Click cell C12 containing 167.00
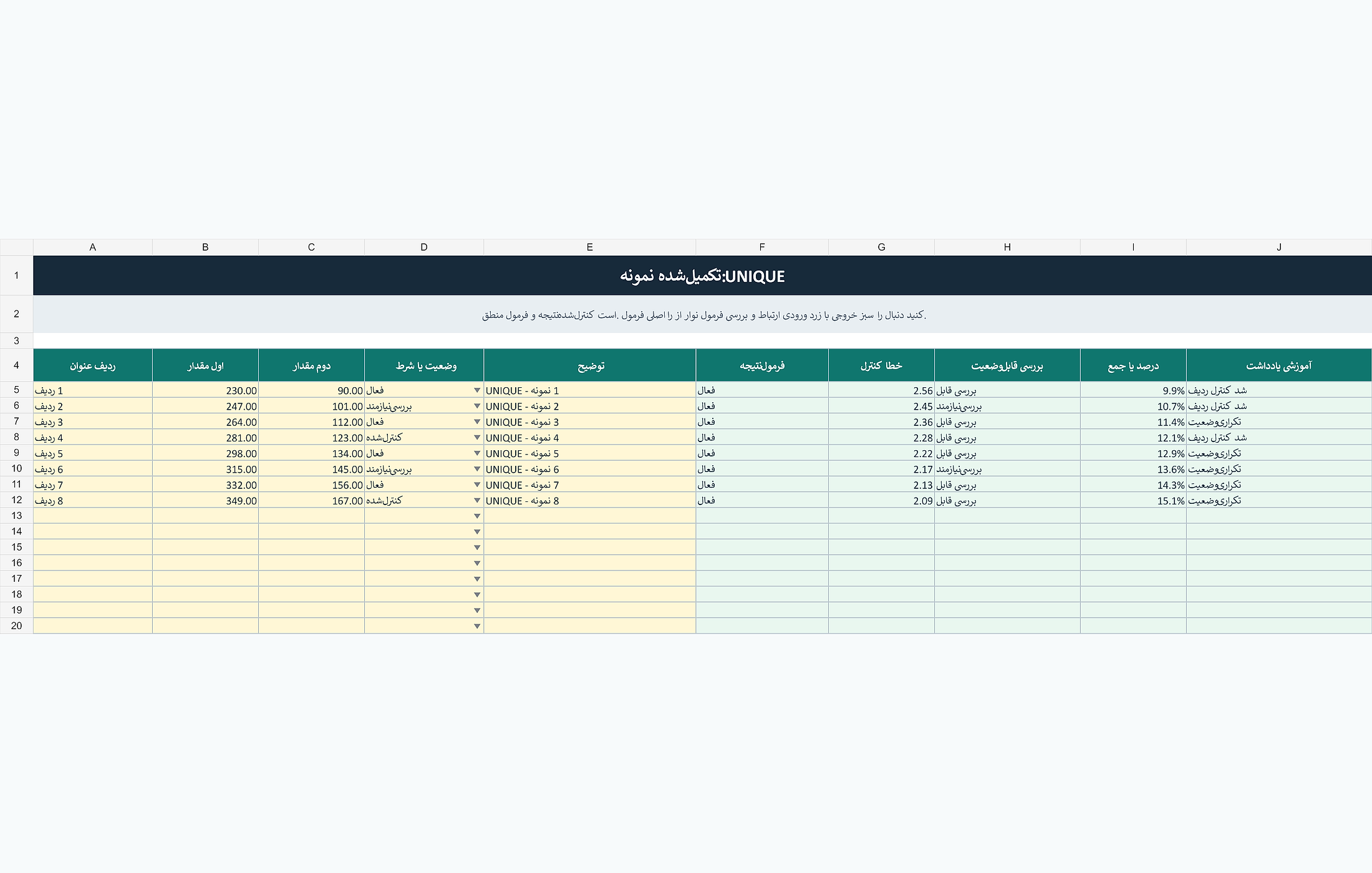 coord(311,501)
